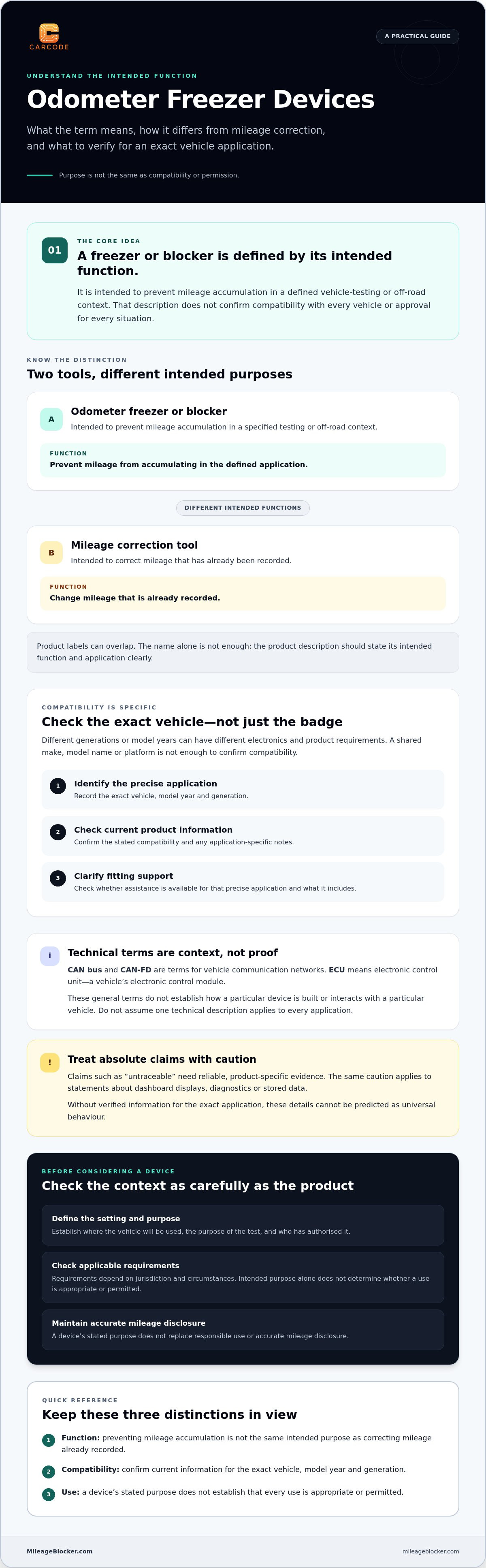Open the mileageblocker.com footer link

pos(431,1551)
